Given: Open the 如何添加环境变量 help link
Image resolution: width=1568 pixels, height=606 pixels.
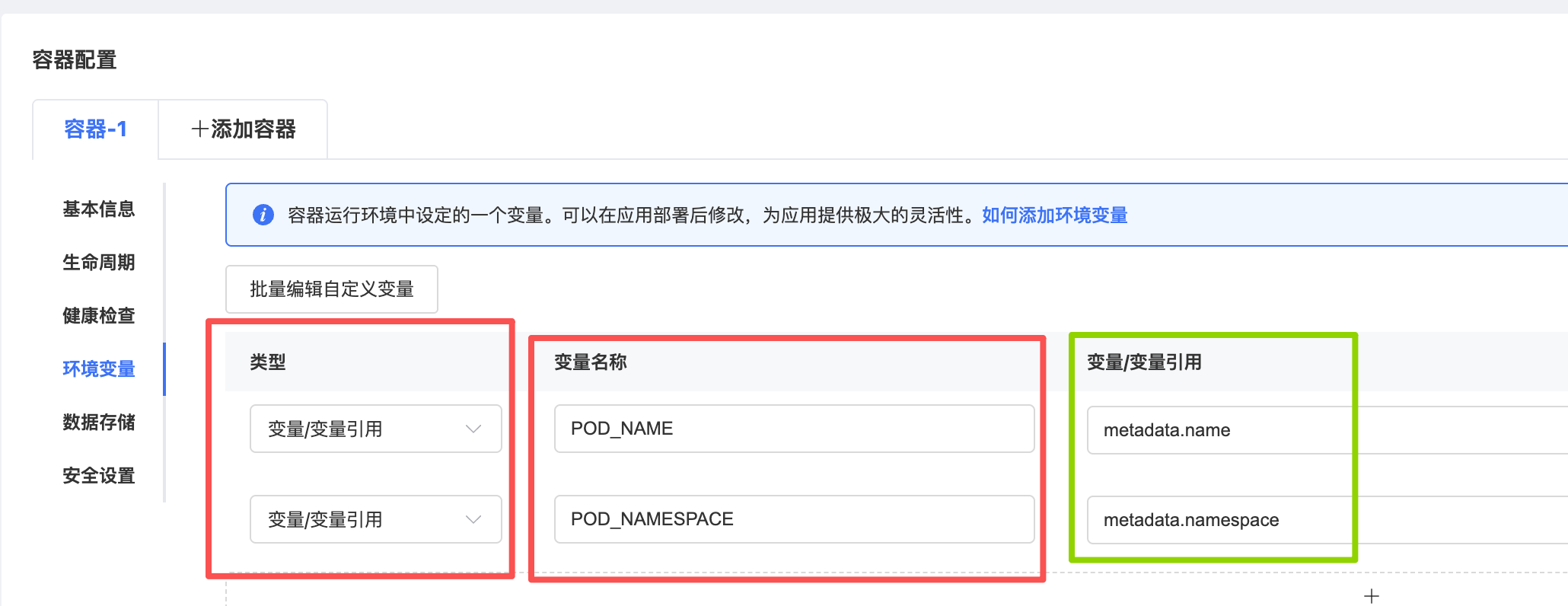Looking at the screenshot, I should coord(1054,215).
